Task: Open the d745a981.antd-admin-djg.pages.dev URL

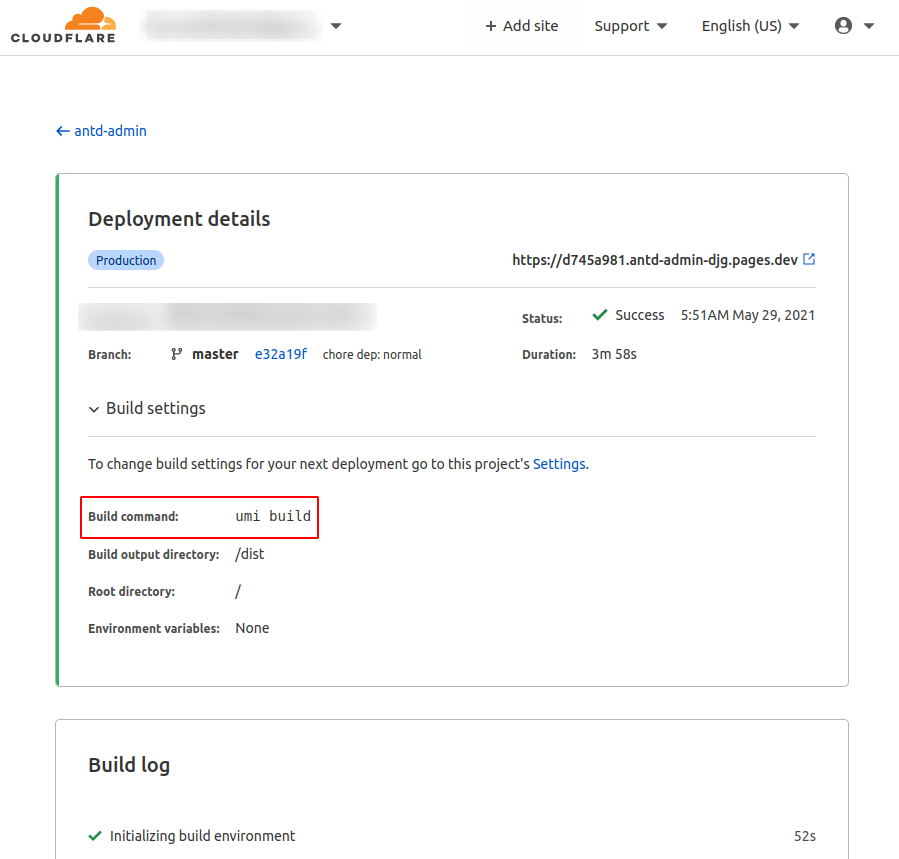Action: pos(655,259)
